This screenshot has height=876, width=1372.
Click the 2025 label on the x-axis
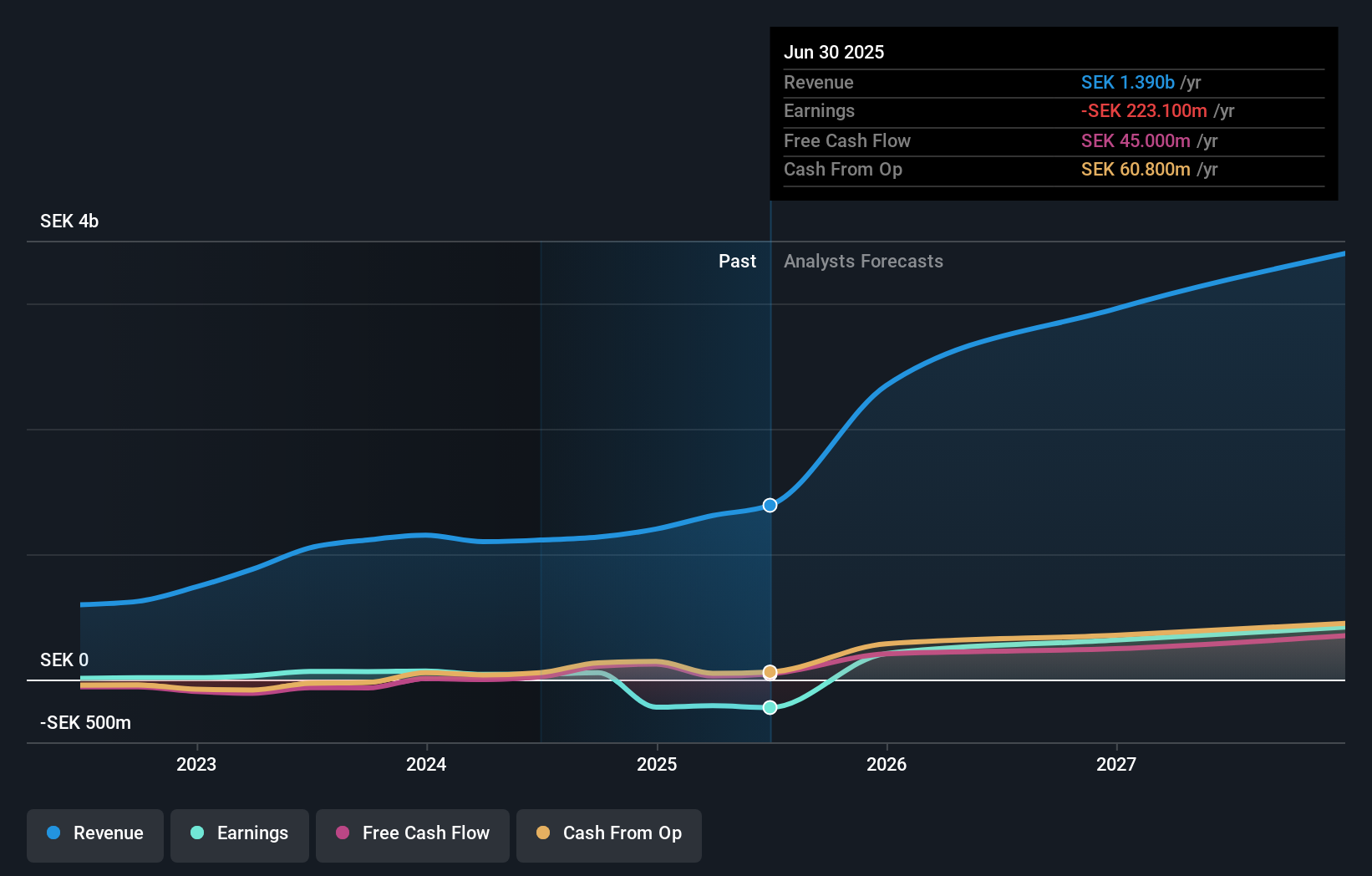(x=657, y=763)
